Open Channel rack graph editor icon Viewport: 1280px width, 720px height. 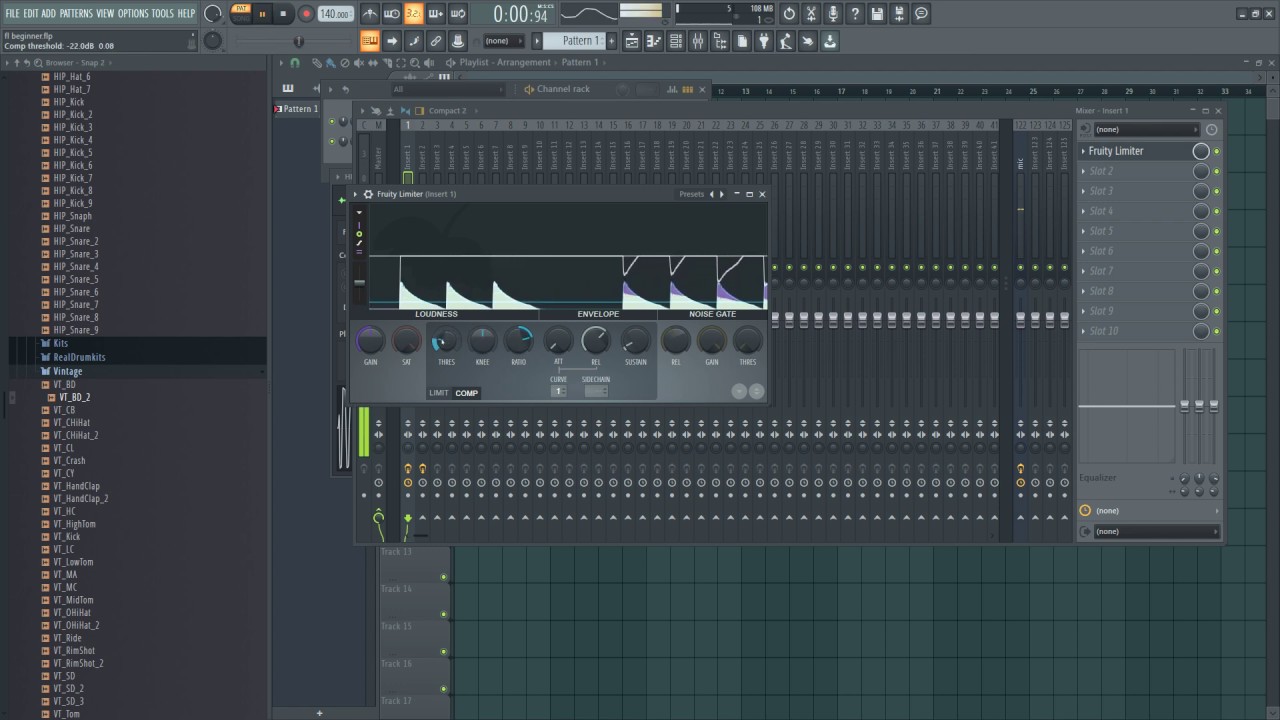click(x=674, y=89)
